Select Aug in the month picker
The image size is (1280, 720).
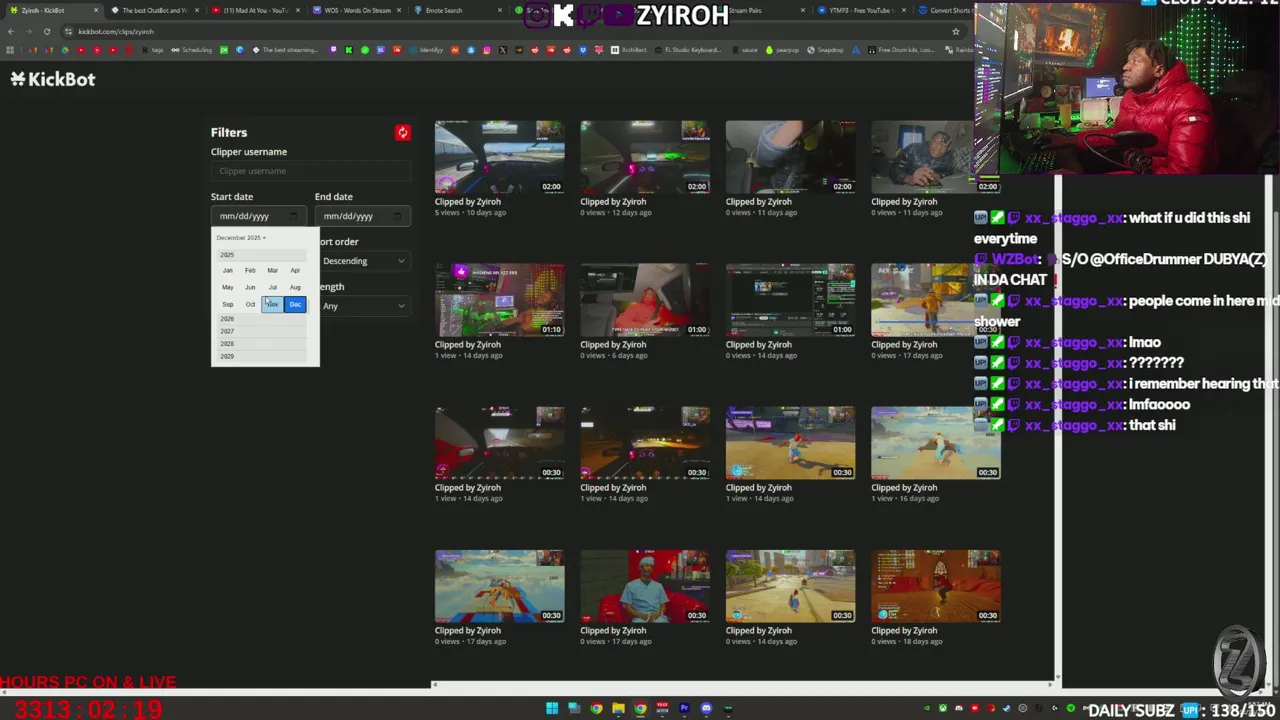point(295,288)
